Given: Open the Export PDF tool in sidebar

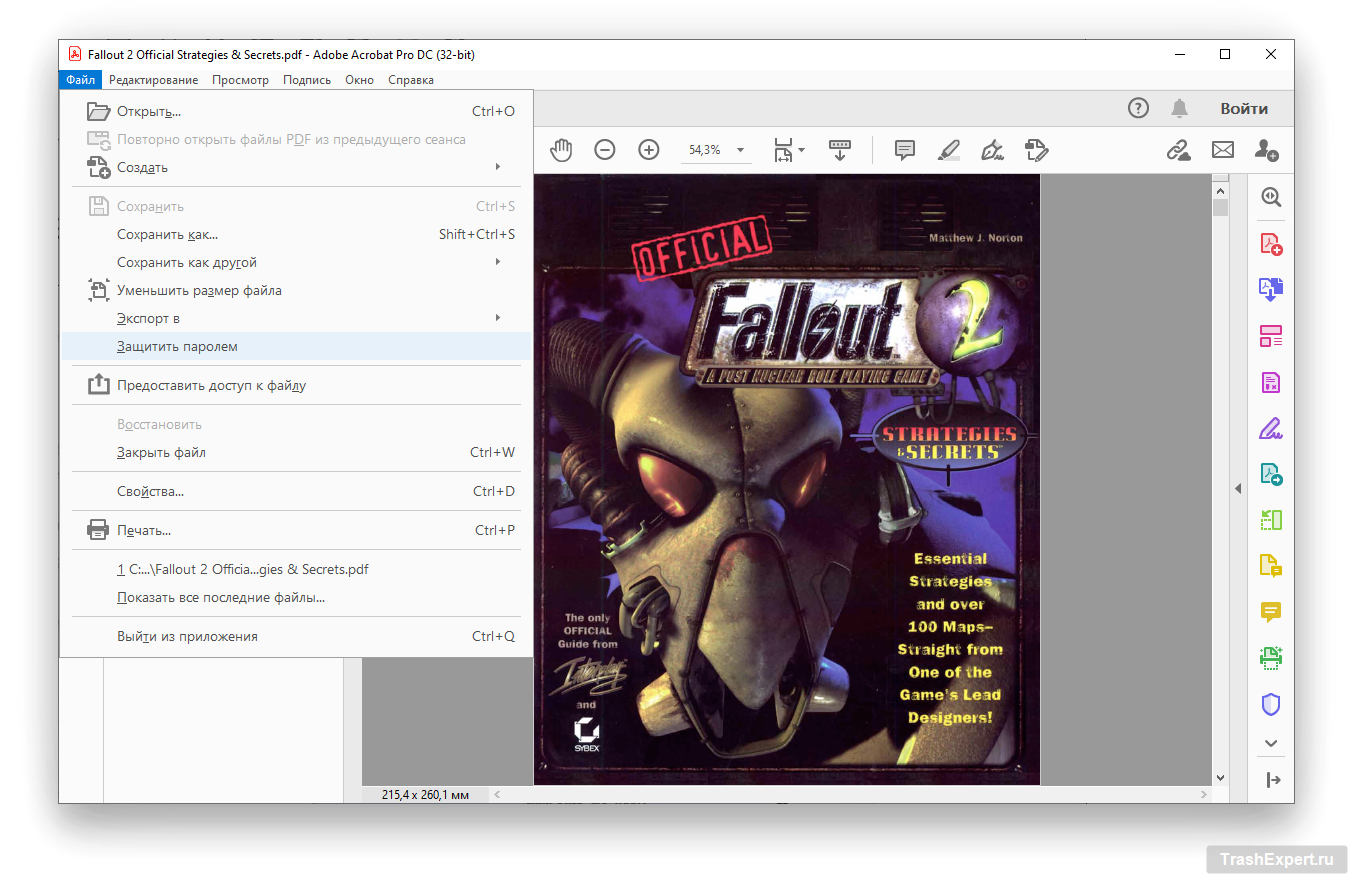Looking at the screenshot, I should [1271, 474].
